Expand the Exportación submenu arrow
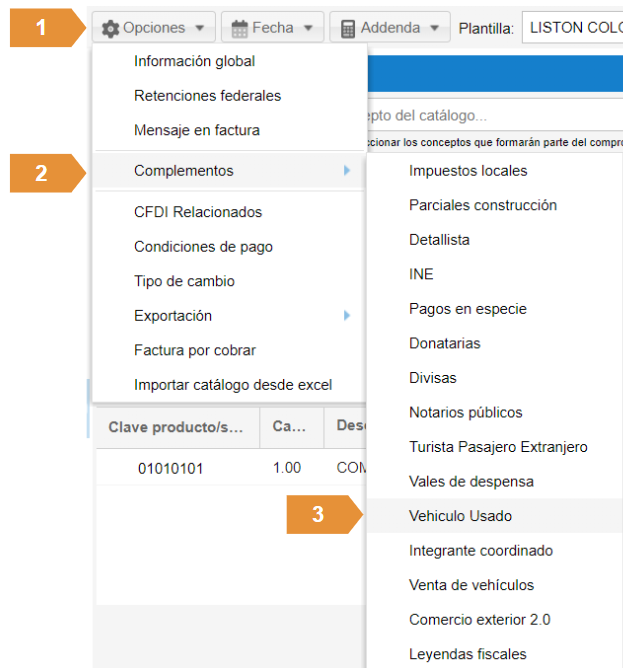This screenshot has height=668, width=623. coord(347,316)
